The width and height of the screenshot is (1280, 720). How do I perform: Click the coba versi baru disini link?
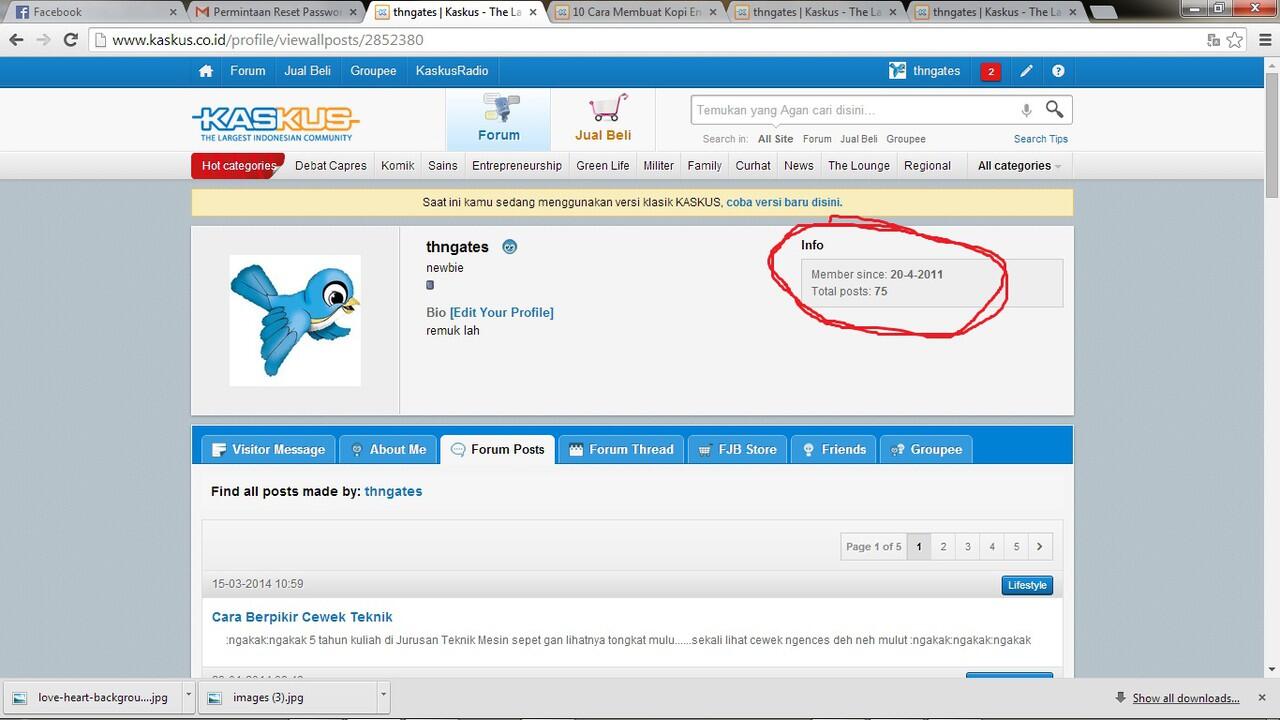pos(784,202)
